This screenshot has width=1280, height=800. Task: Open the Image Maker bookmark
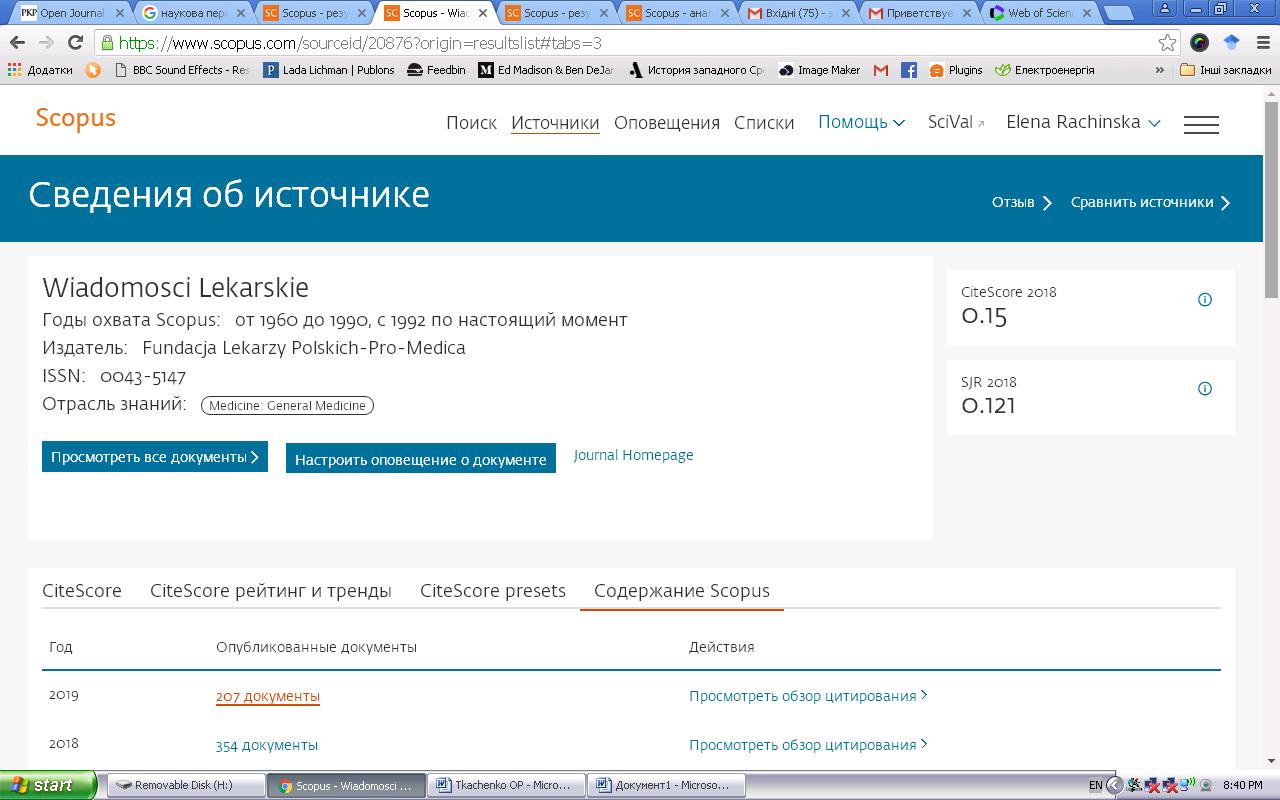(819, 70)
